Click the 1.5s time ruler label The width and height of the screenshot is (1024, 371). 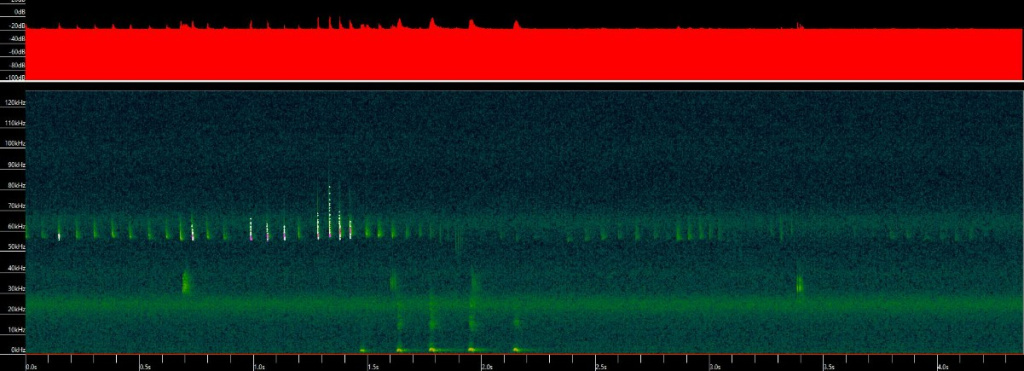point(373,367)
